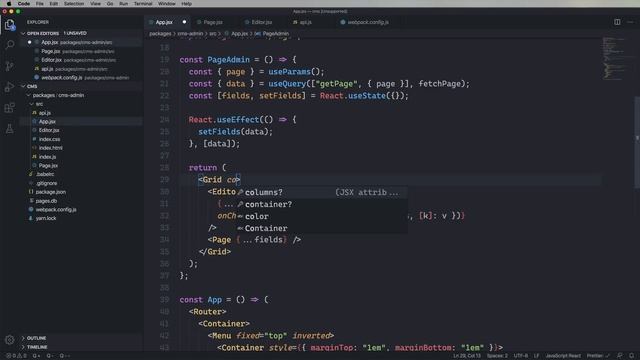Collapse the packages / cms-admin folder
The height and width of the screenshot is (360, 640).
coord(28,95)
